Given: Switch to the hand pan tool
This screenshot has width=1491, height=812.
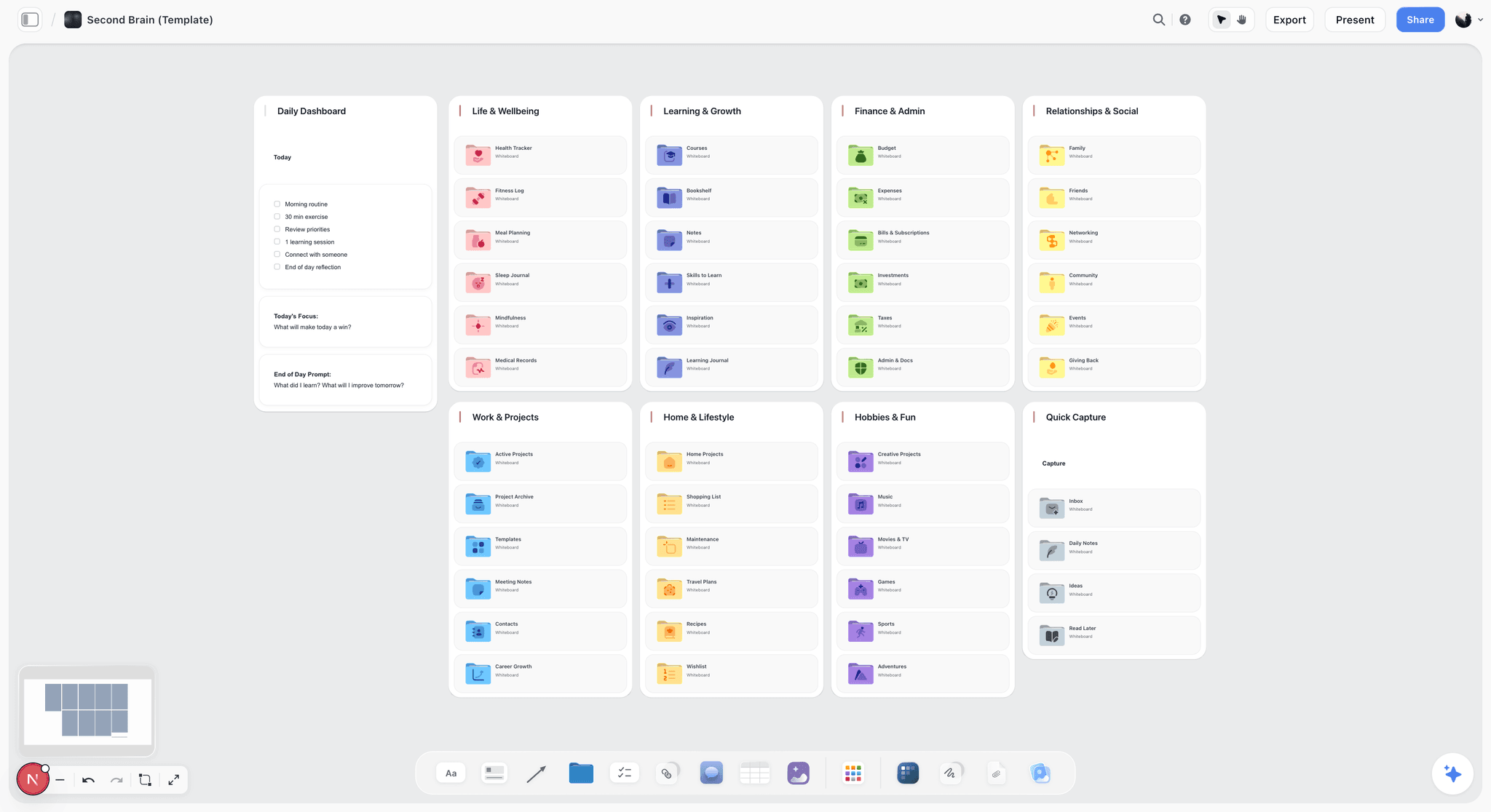Looking at the screenshot, I should [x=1242, y=20].
